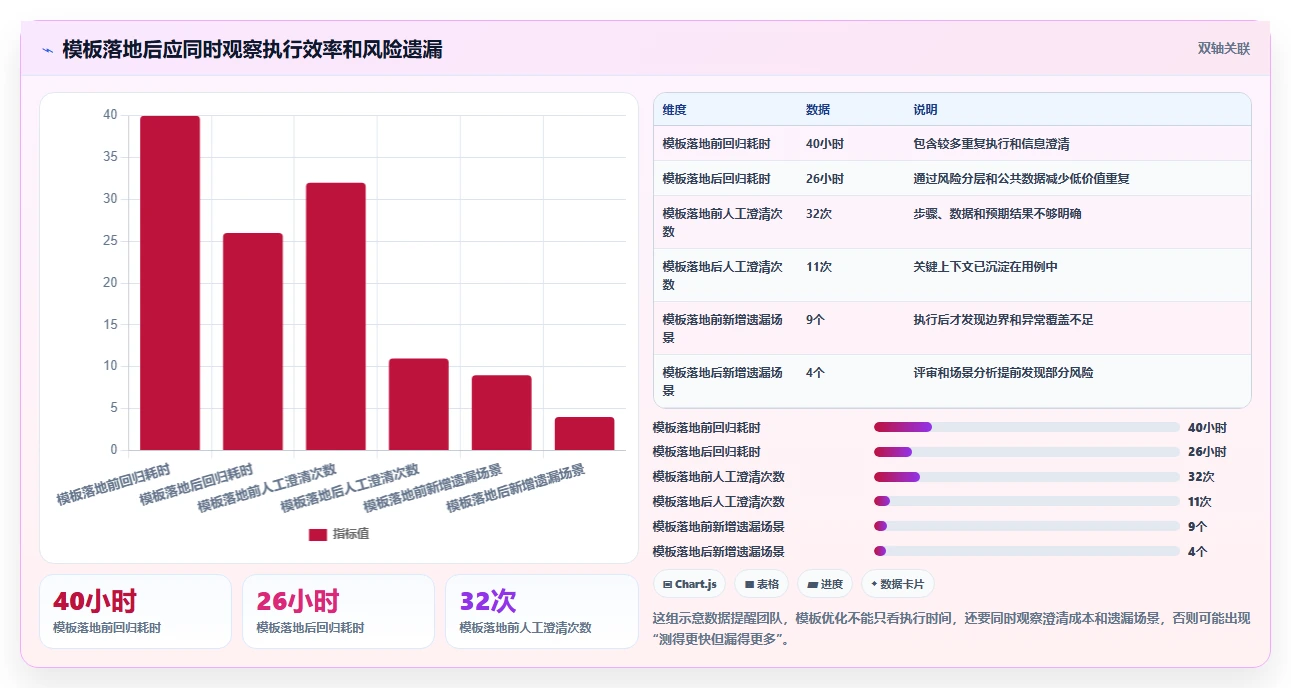The image size is (1291, 688).
Task: Open the 26小时 模板落地后回归耗时 stat card
Action: 338,611
